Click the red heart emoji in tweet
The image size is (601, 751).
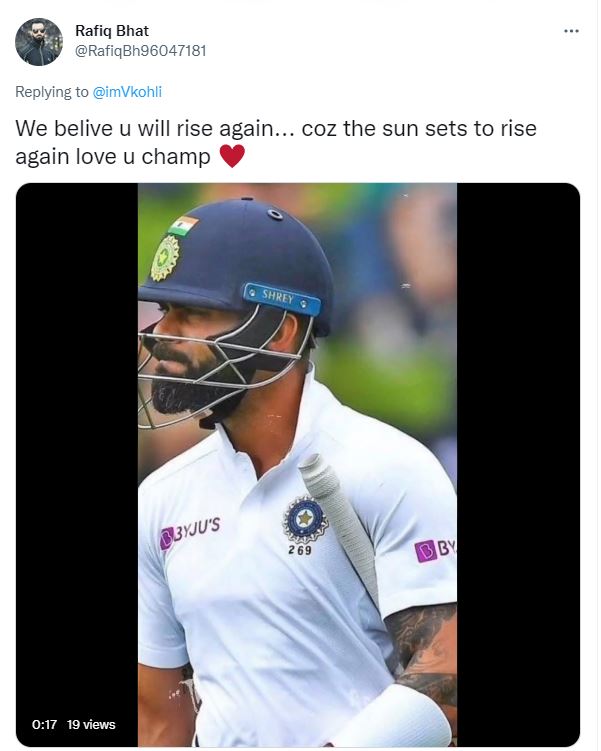click(x=232, y=156)
